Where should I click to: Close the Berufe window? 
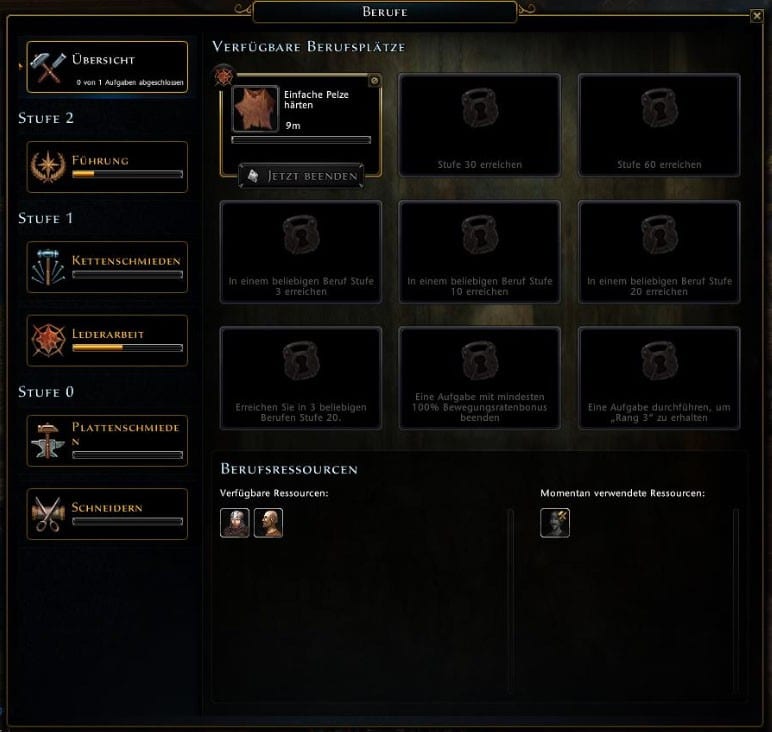[757, 16]
